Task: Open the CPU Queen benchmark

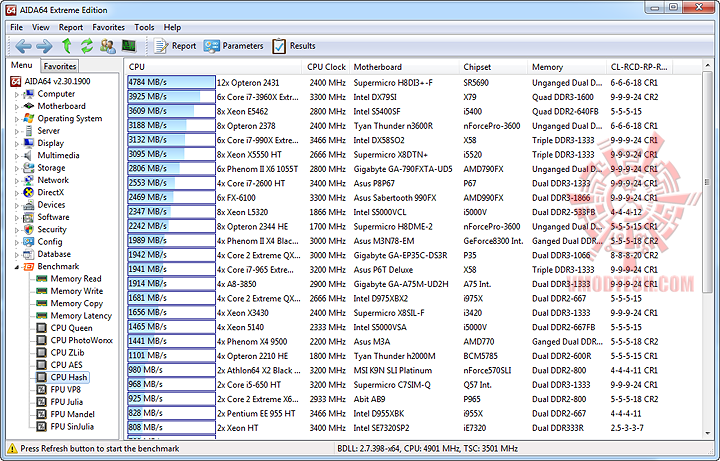Action: pyautogui.click(x=71, y=328)
